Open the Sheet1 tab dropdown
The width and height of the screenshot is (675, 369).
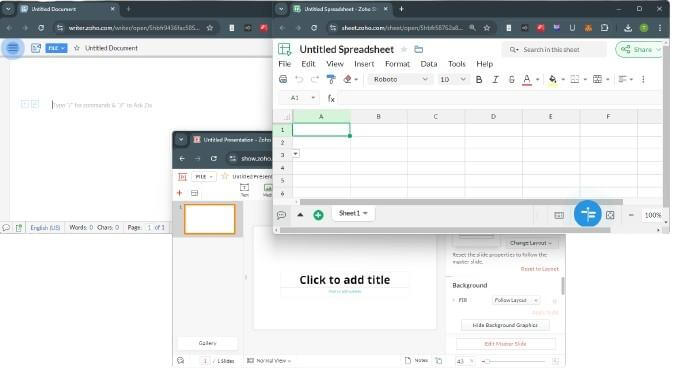365,213
